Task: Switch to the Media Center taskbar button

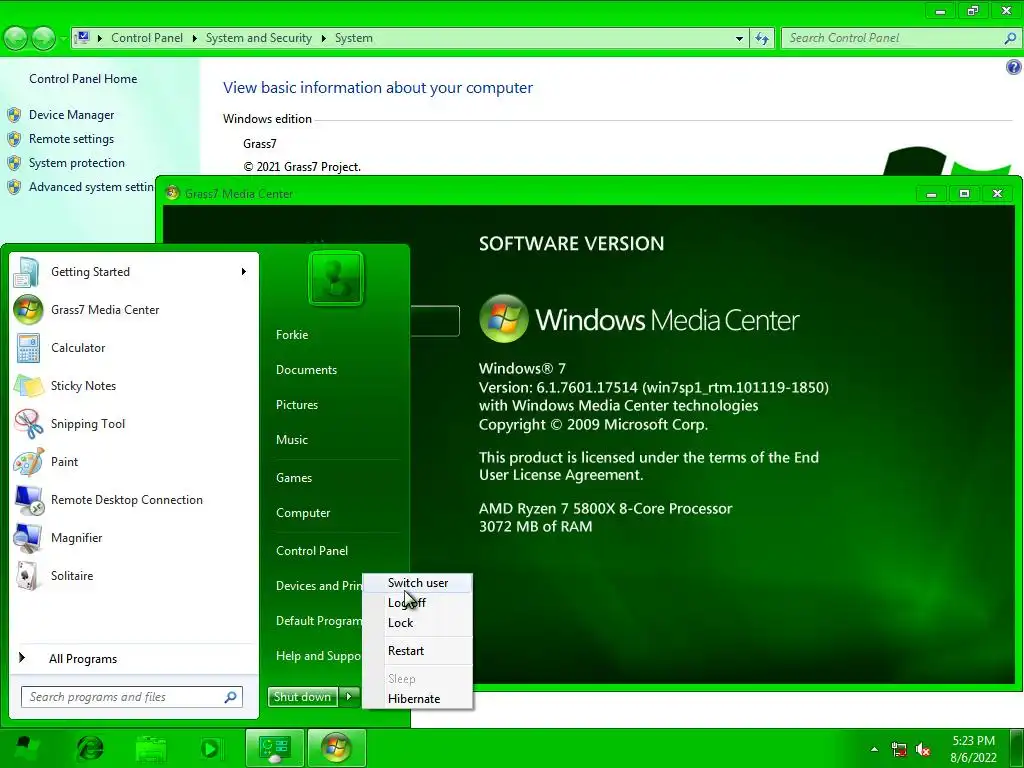Action: coord(336,748)
